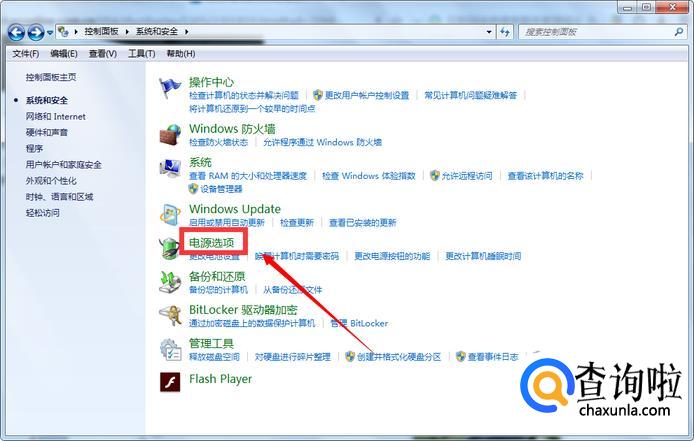Click the Windows 防火墙 brick wall icon
This screenshot has height=441, width=694.
coord(170,135)
